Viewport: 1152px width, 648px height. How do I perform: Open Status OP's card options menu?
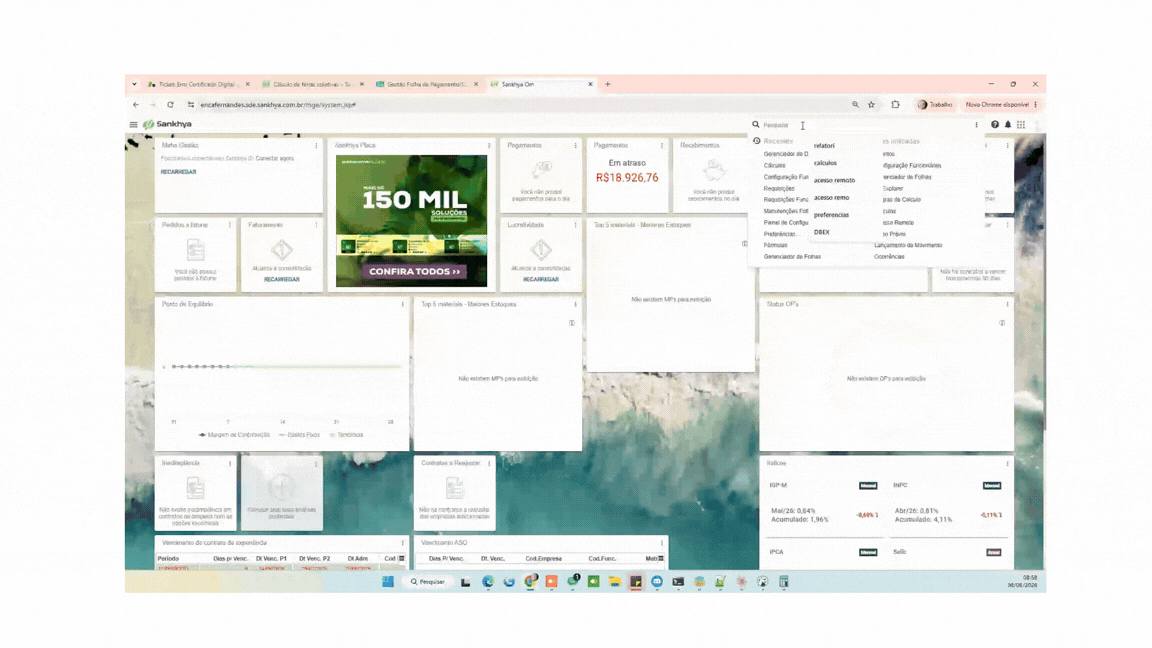[x=1007, y=304]
